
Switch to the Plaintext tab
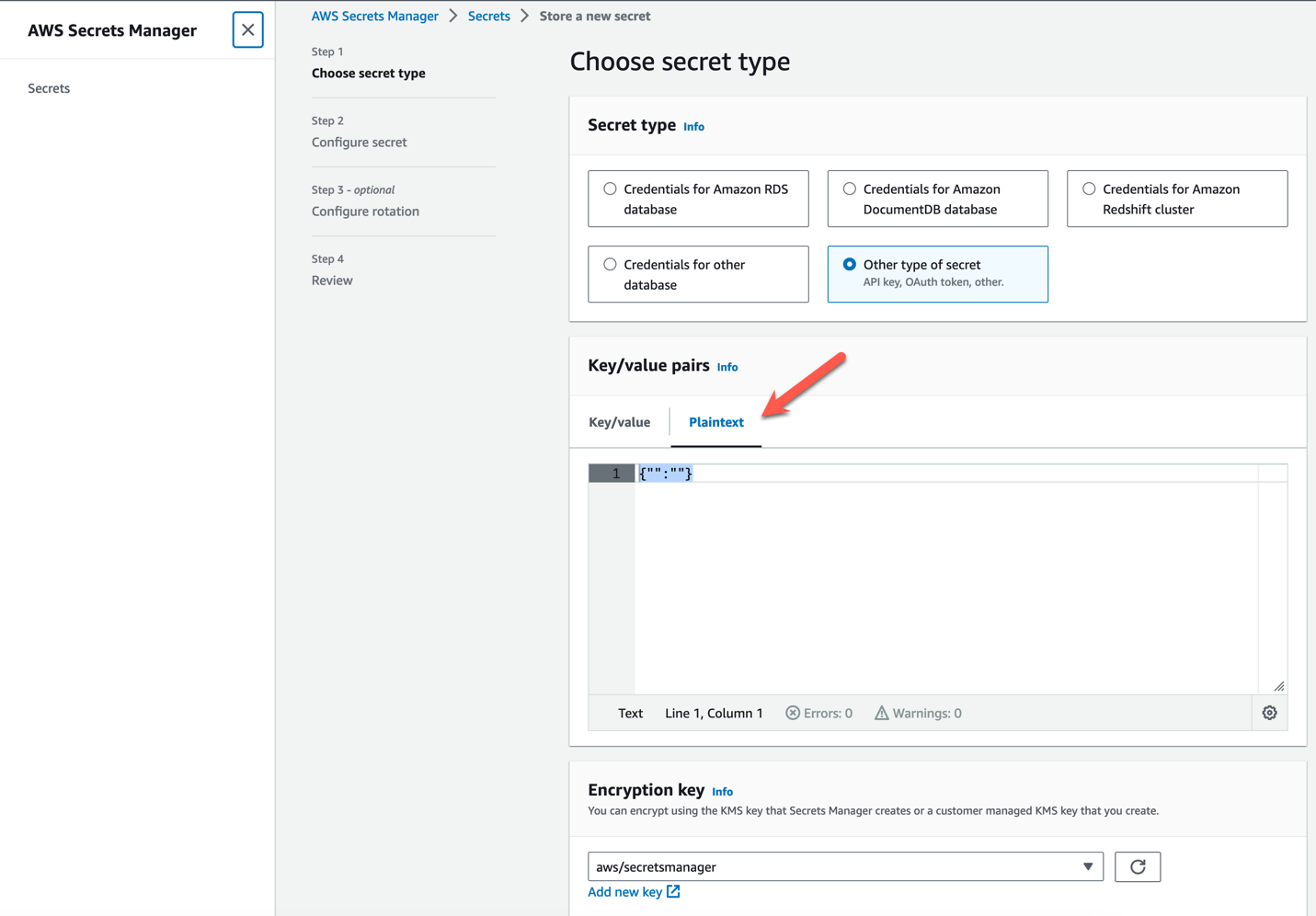(x=715, y=422)
